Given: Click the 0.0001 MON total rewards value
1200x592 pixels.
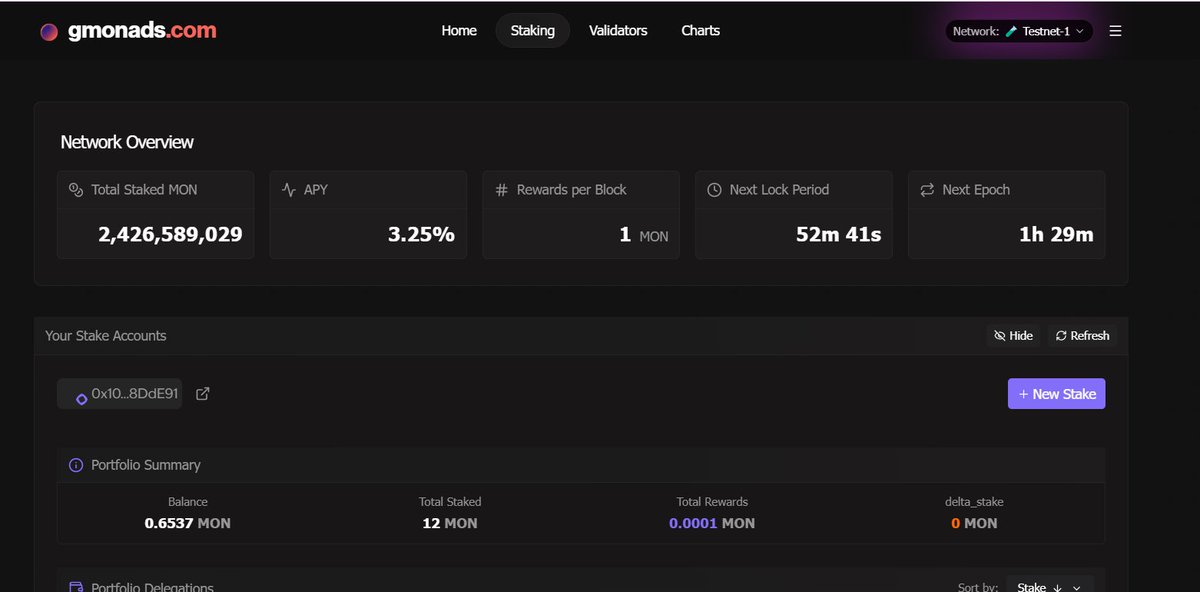Looking at the screenshot, I should click(712, 523).
